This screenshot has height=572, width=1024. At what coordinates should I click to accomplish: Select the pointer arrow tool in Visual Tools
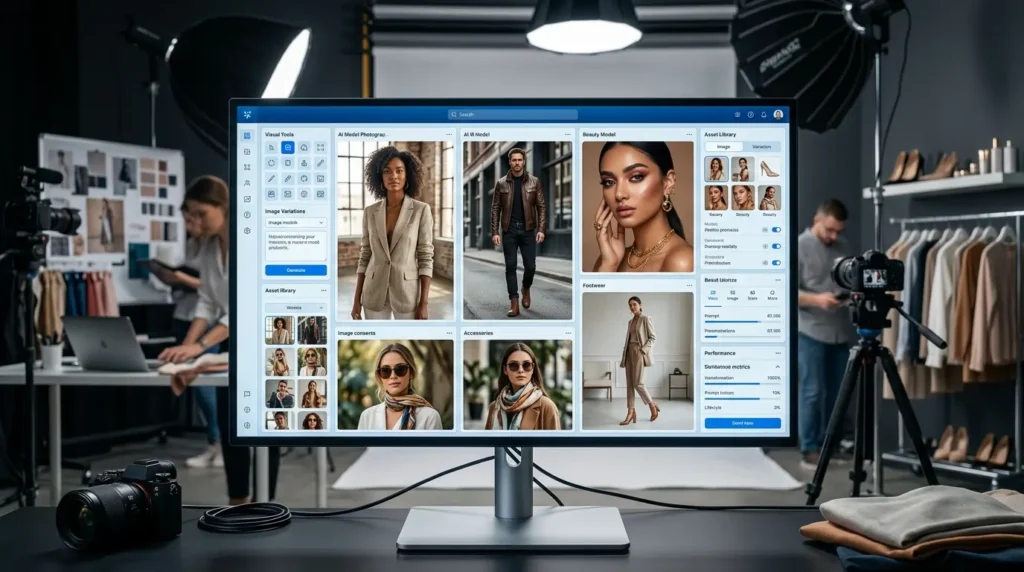(x=272, y=148)
